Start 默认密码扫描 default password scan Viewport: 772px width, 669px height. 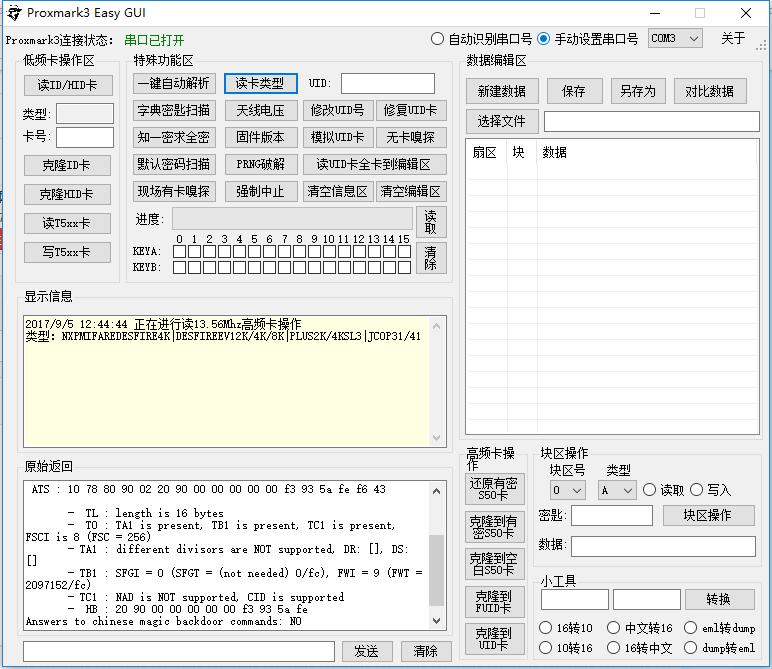pyautogui.click(x=174, y=164)
